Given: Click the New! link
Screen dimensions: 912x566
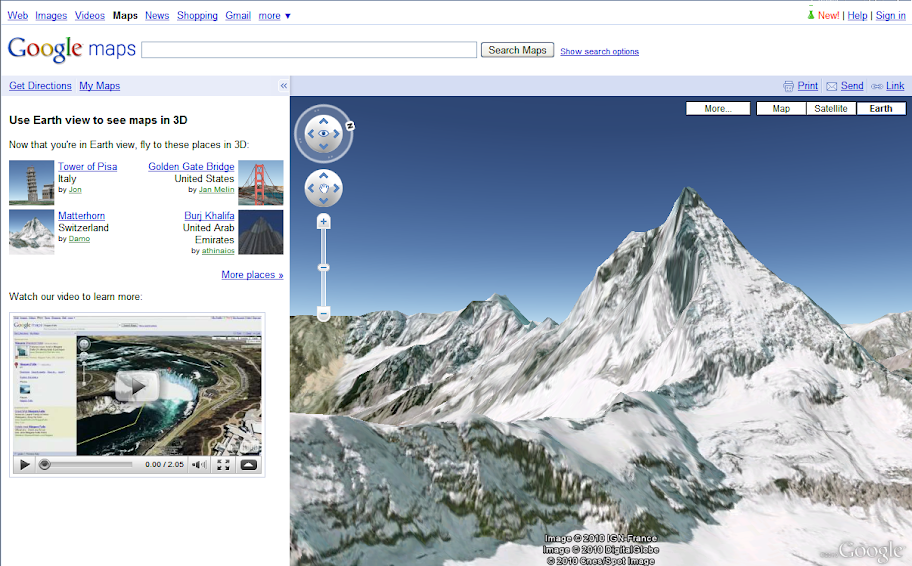Looking at the screenshot, I should pos(828,16).
